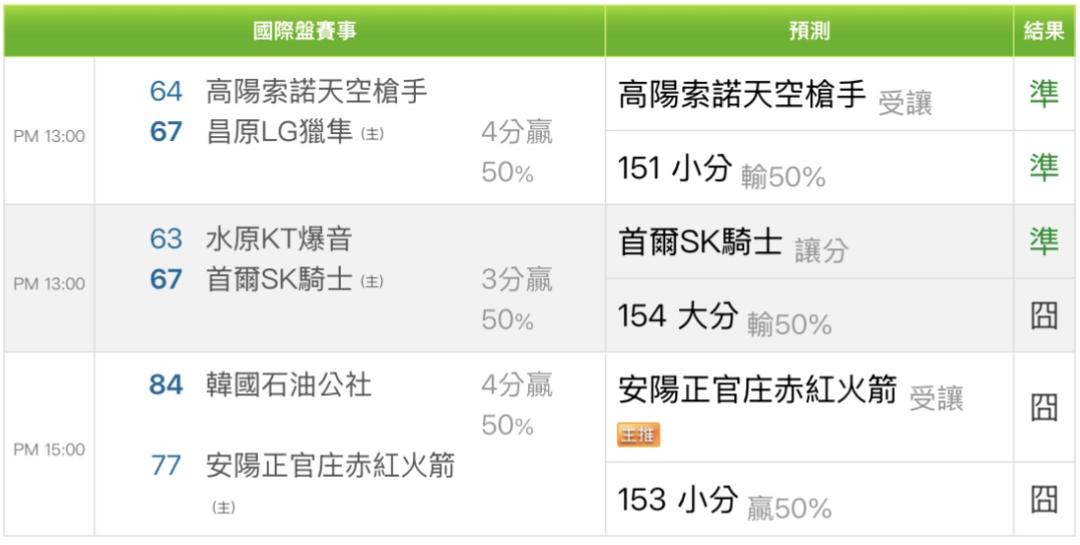
Task: Open team 高陽索諾天空槍手 in match list
Action: pyautogui.click(x=317, y=92)
